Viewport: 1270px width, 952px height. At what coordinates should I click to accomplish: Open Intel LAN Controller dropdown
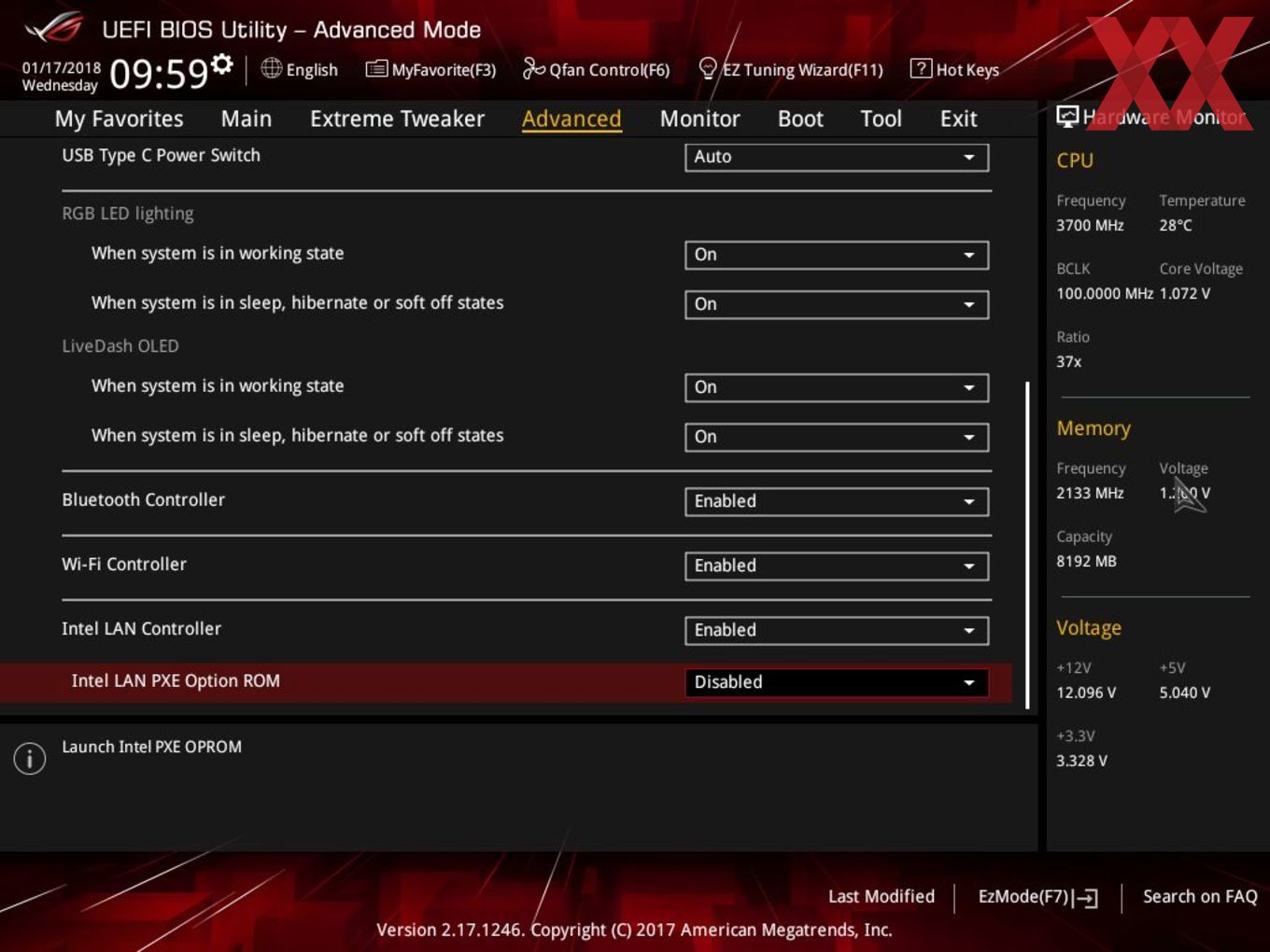837,630
